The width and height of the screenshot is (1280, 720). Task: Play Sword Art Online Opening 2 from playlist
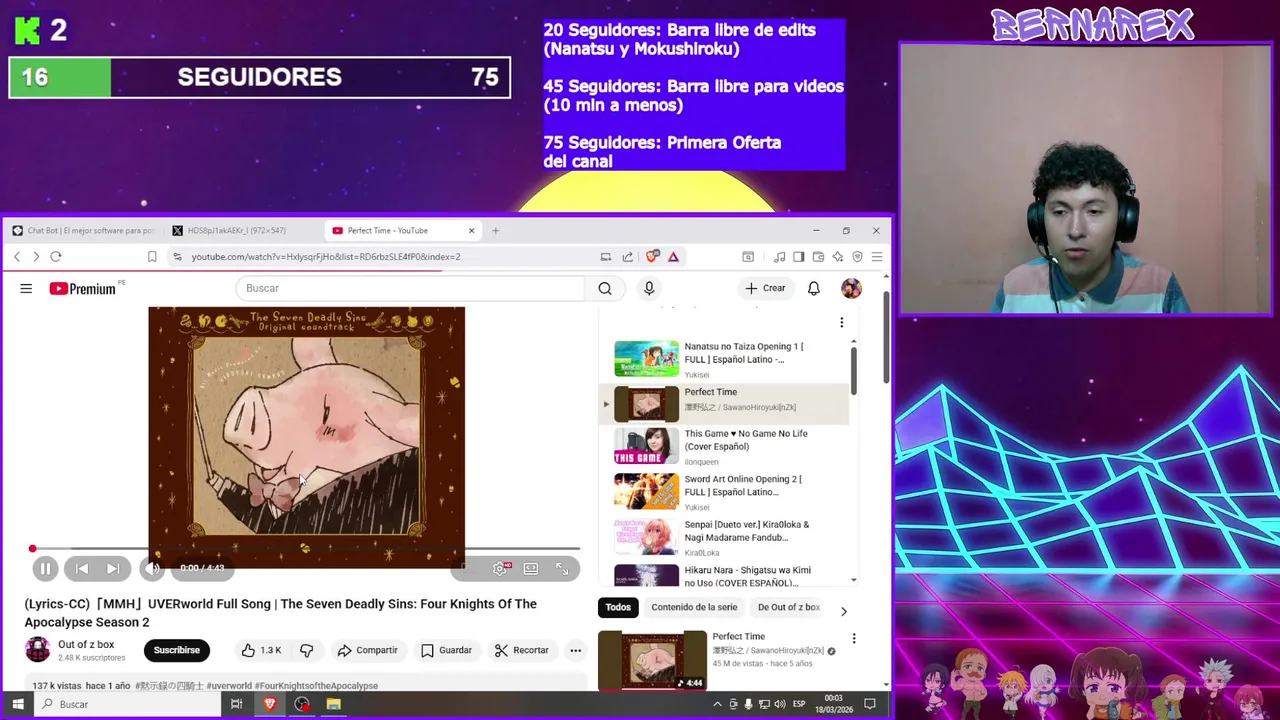[x=724, y=492]
